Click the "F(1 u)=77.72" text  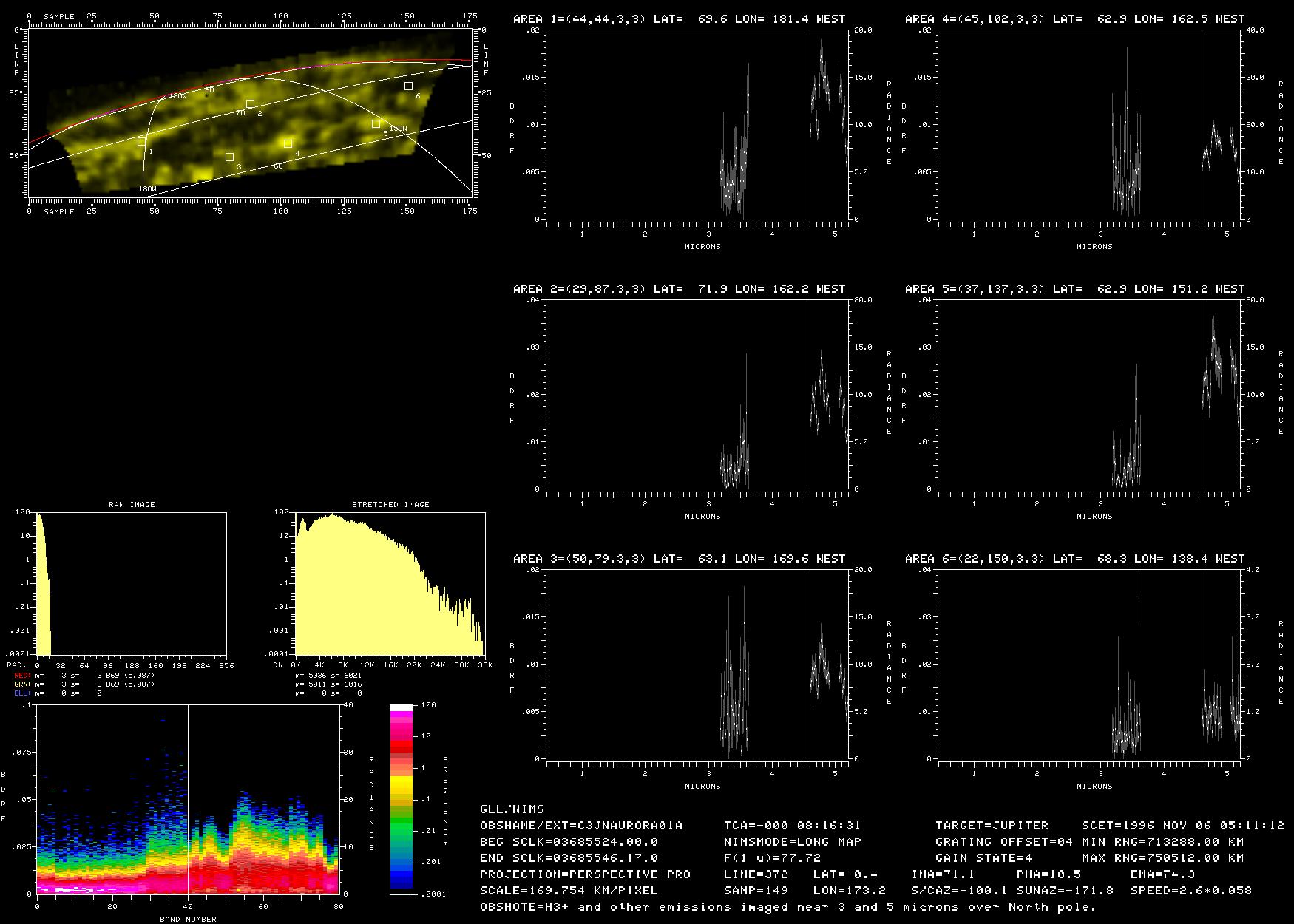click(772, 858)
